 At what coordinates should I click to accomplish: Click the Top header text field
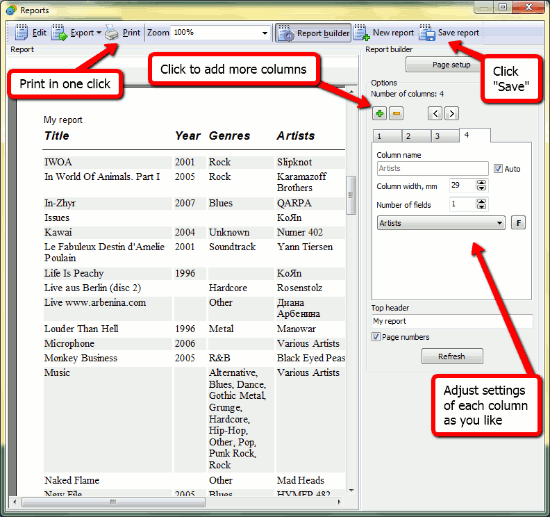[452, 321]
